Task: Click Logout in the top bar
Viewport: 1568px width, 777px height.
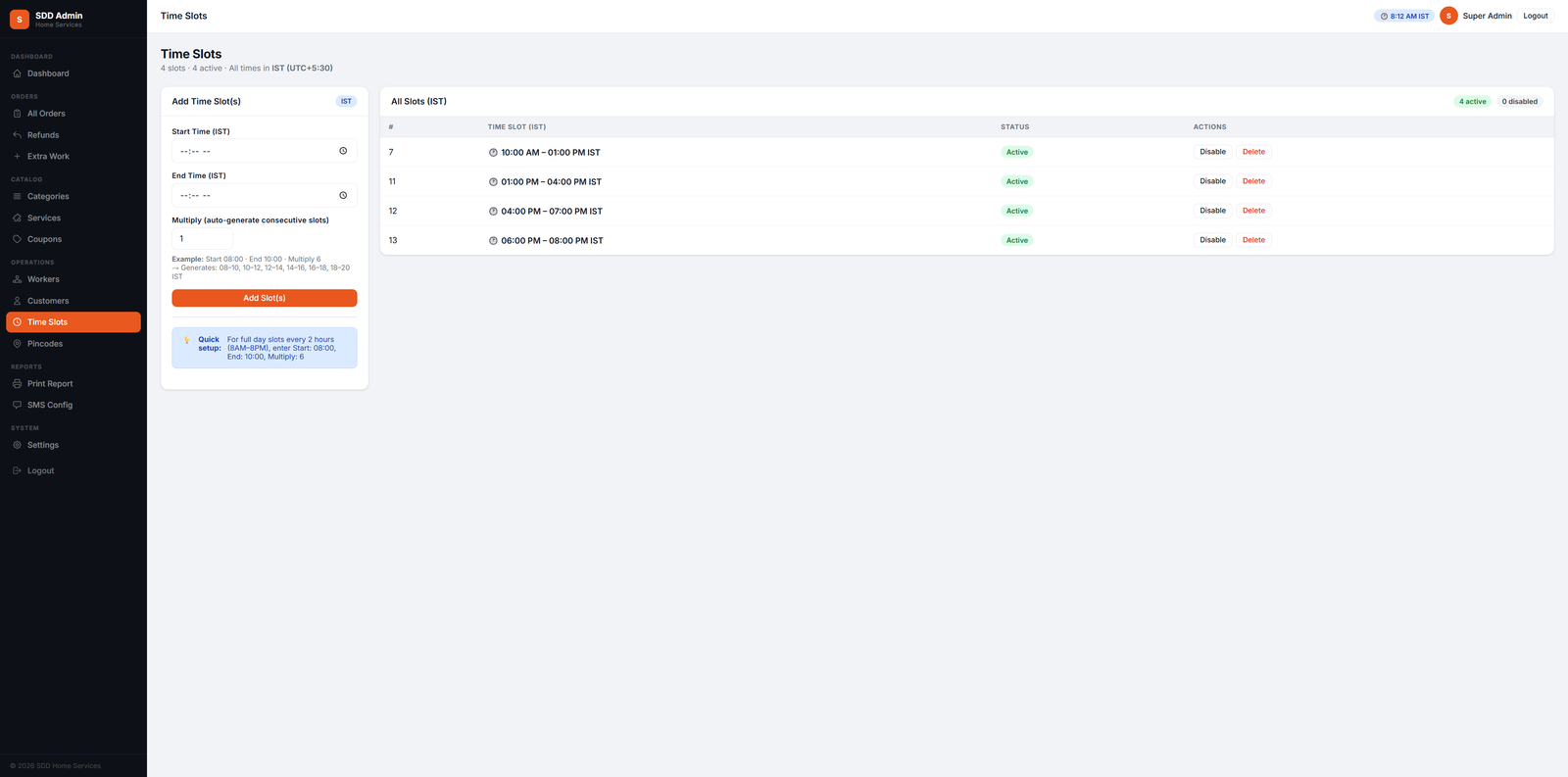Action: pos(1536,16)
